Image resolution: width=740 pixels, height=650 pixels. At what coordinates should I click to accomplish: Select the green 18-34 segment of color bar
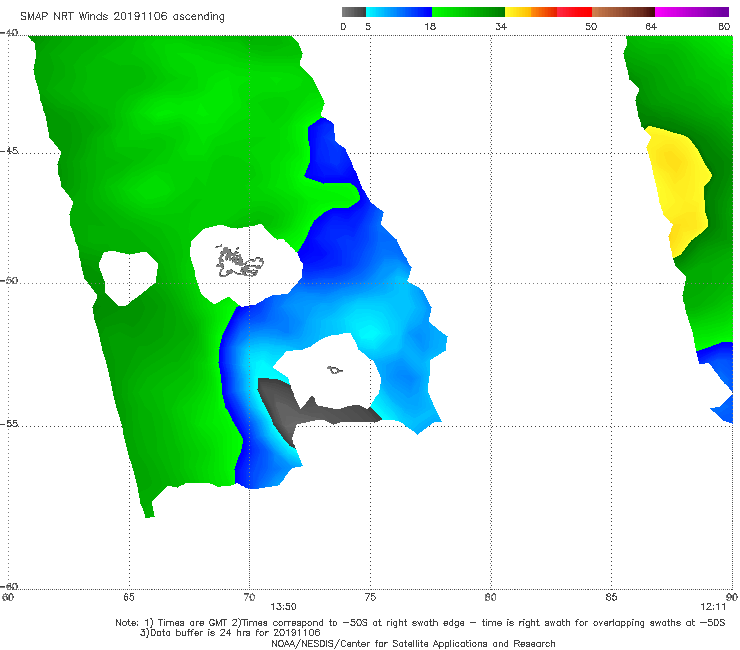point(468,12)
